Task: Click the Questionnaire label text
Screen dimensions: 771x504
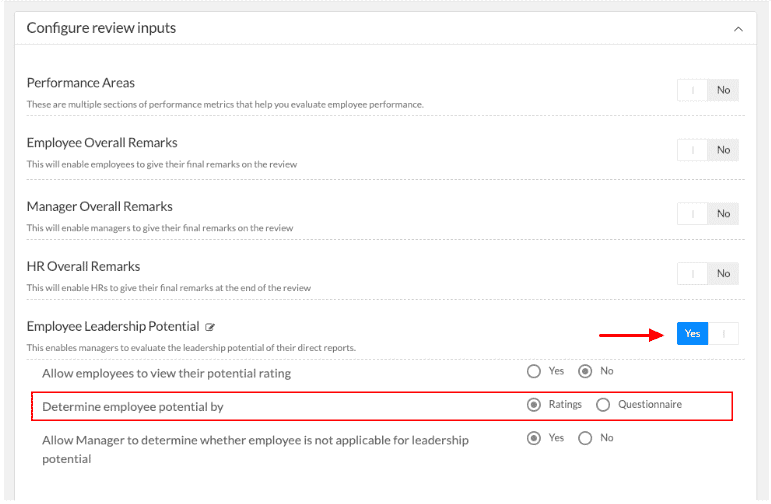Action: point(650,404)
